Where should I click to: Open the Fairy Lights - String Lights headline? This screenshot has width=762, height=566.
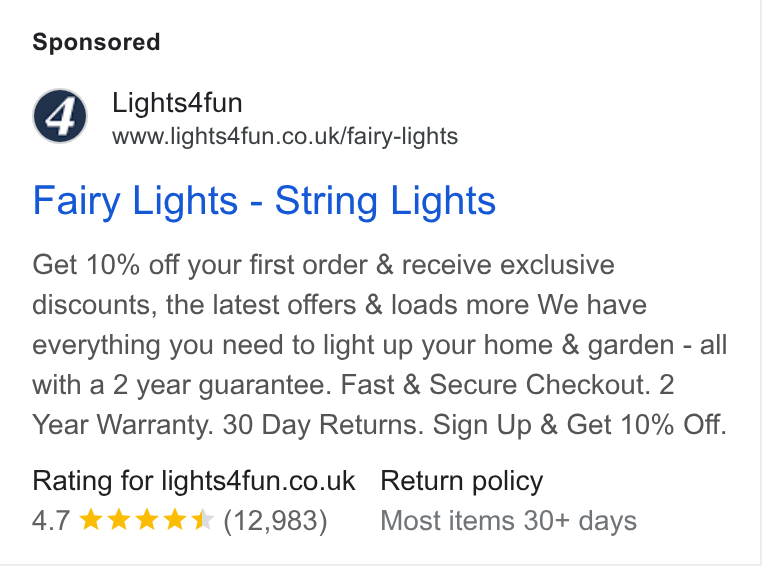tap(264, 201)
